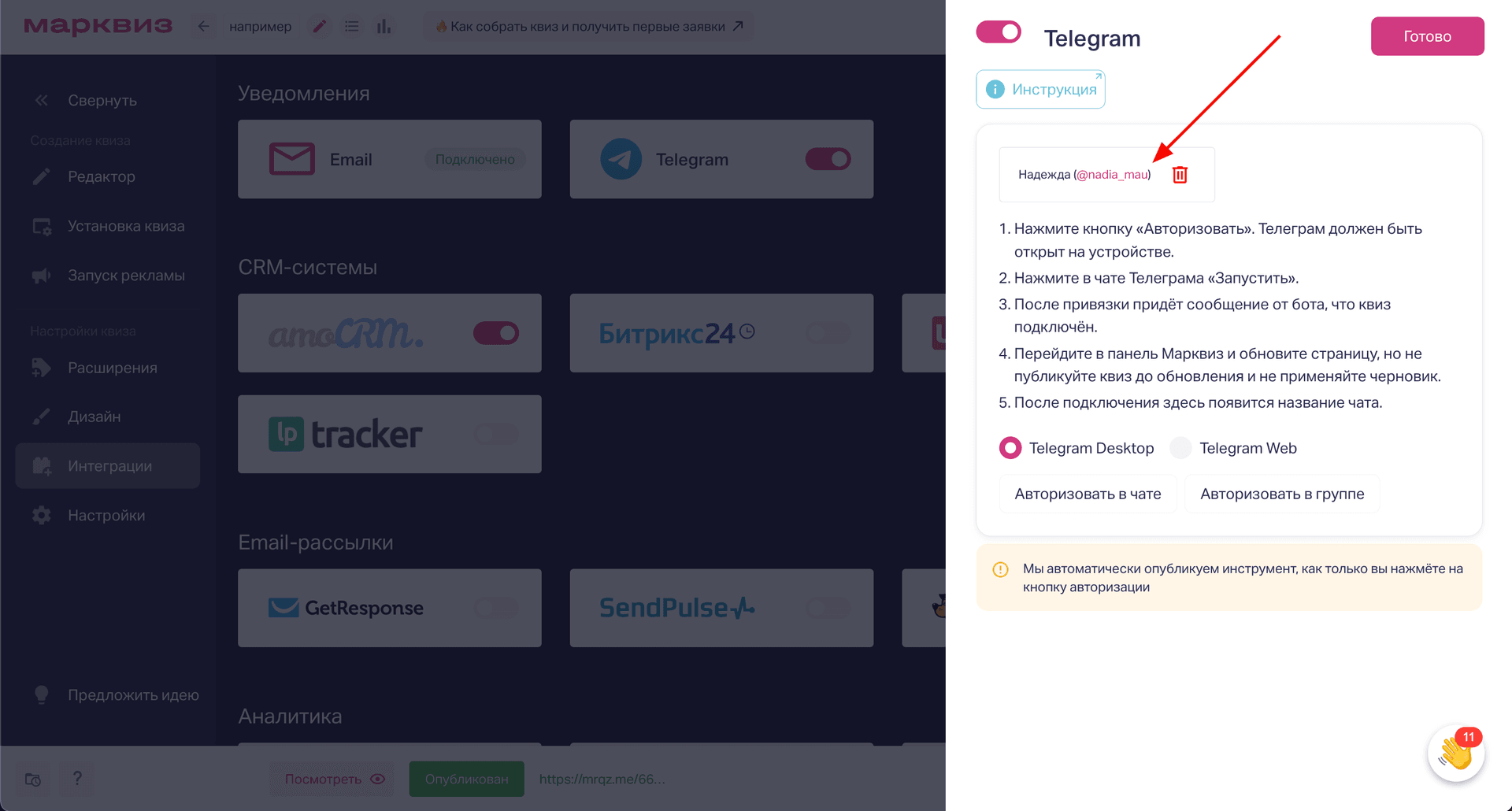Open the Инструкция link
Viewport: 1512px width, 811px height.
pyautogui.click(x=1040, y=89)
